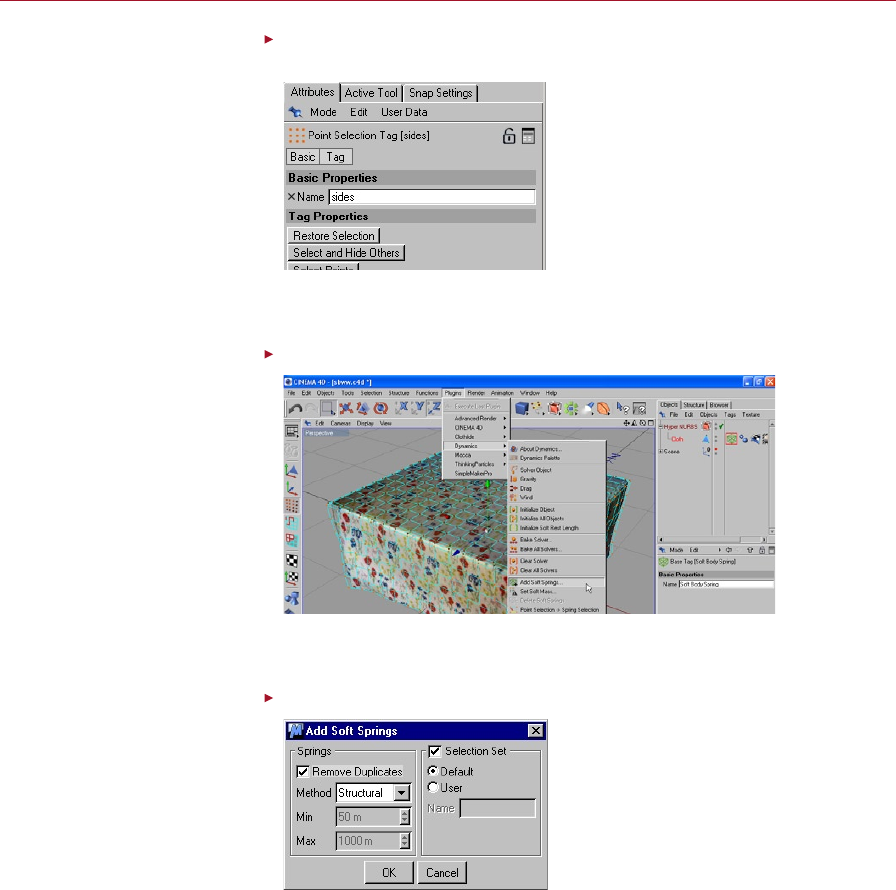896x890 pixels.
Task: Click the Soft Body Spring name field
Action: [726, 584]
